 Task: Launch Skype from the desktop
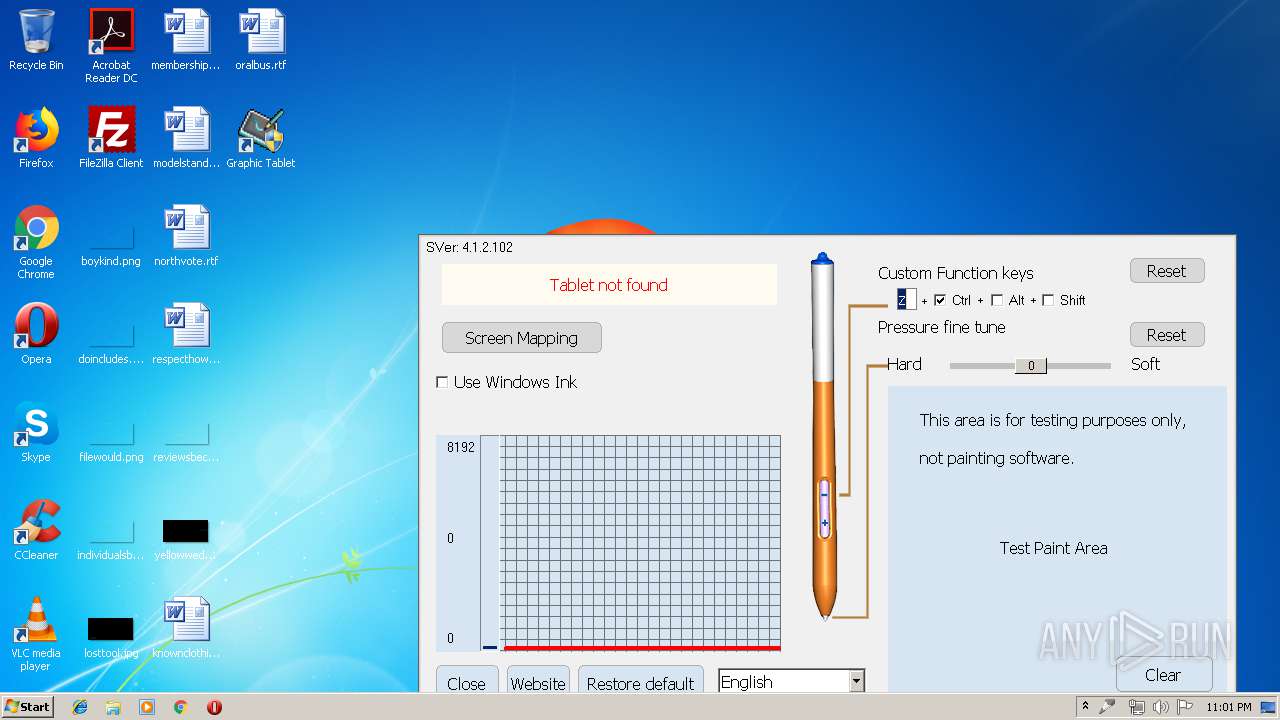(36, 432)
